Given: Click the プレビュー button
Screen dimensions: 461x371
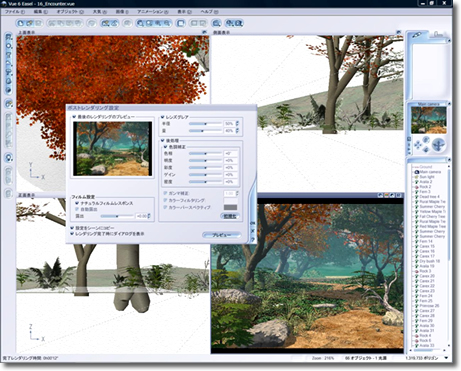Looking at the screenshot, I should point(222,235).
